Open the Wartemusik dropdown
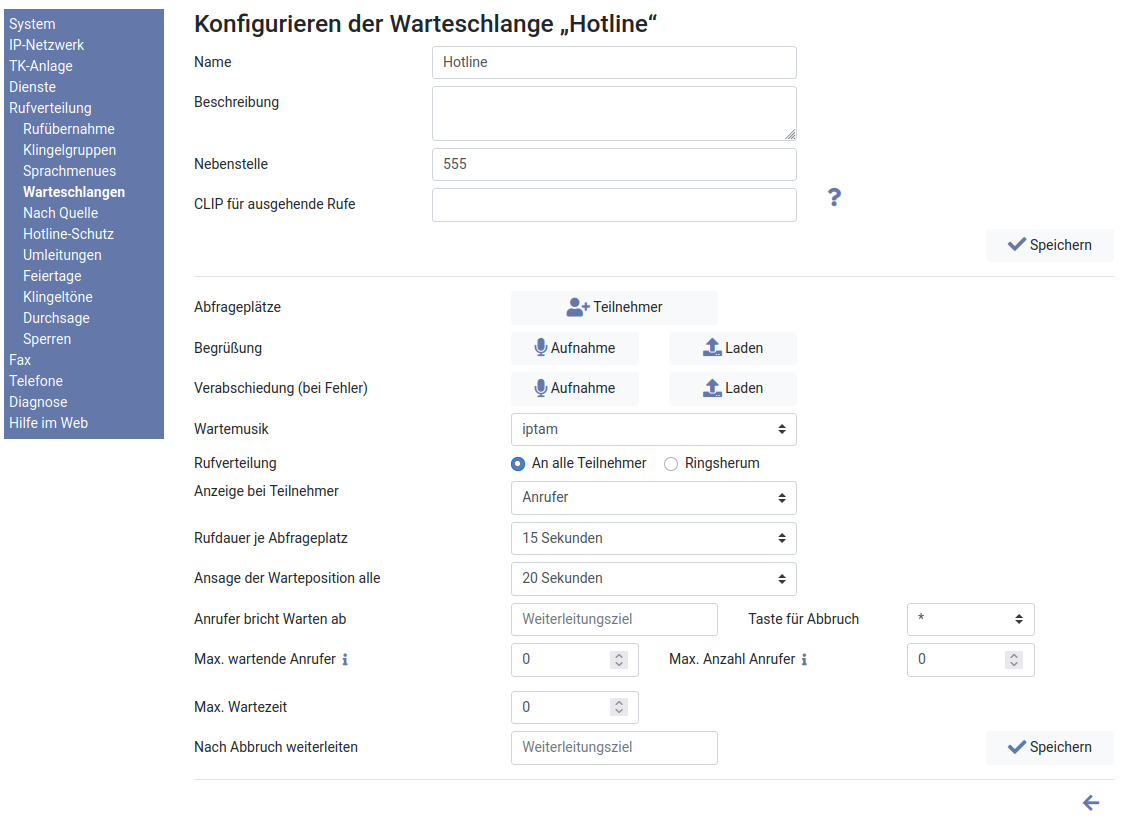This screenshot has width=1130, height=820. tap(653, 429)
